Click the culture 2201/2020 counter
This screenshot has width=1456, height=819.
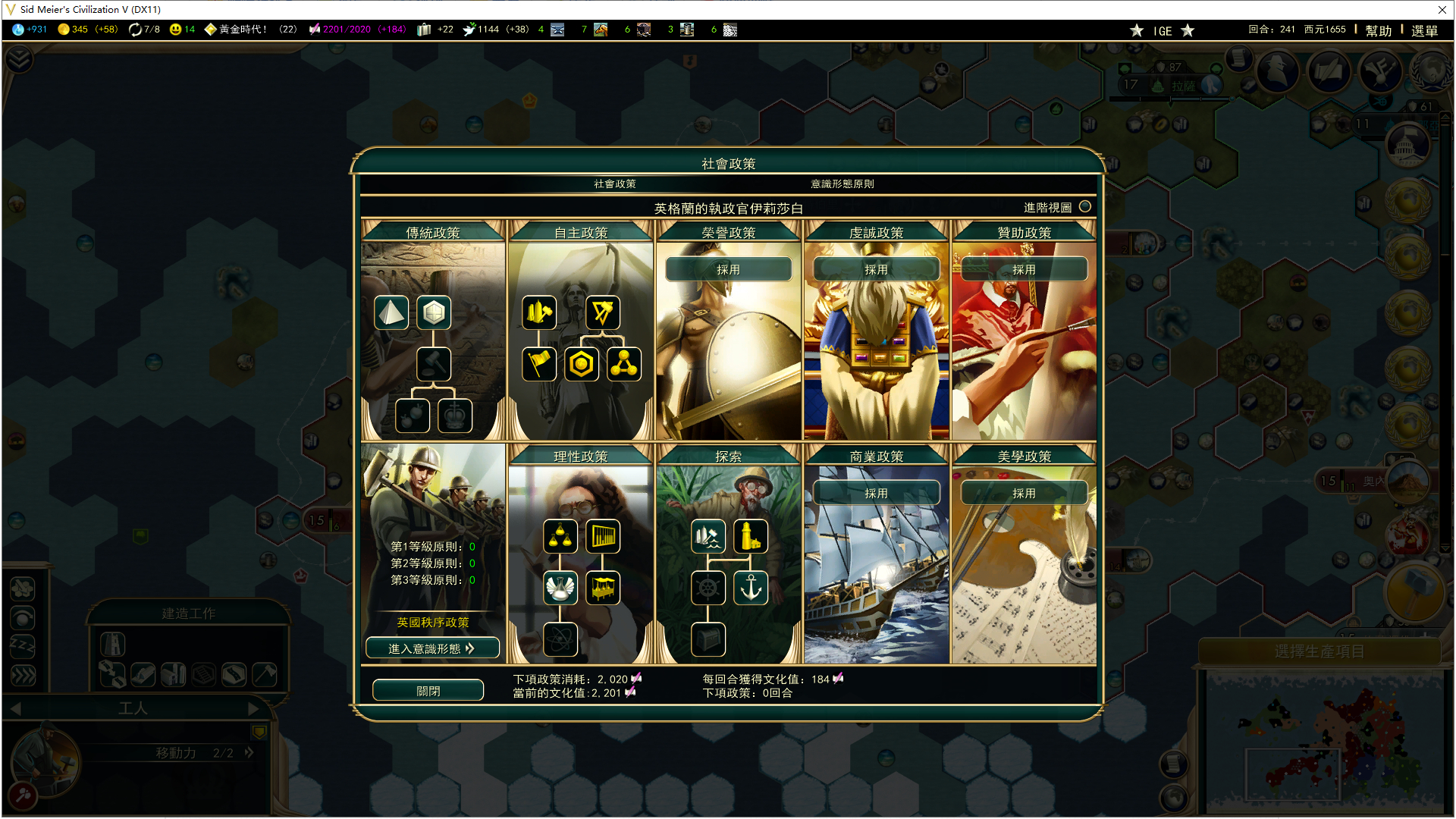[357, 30]
